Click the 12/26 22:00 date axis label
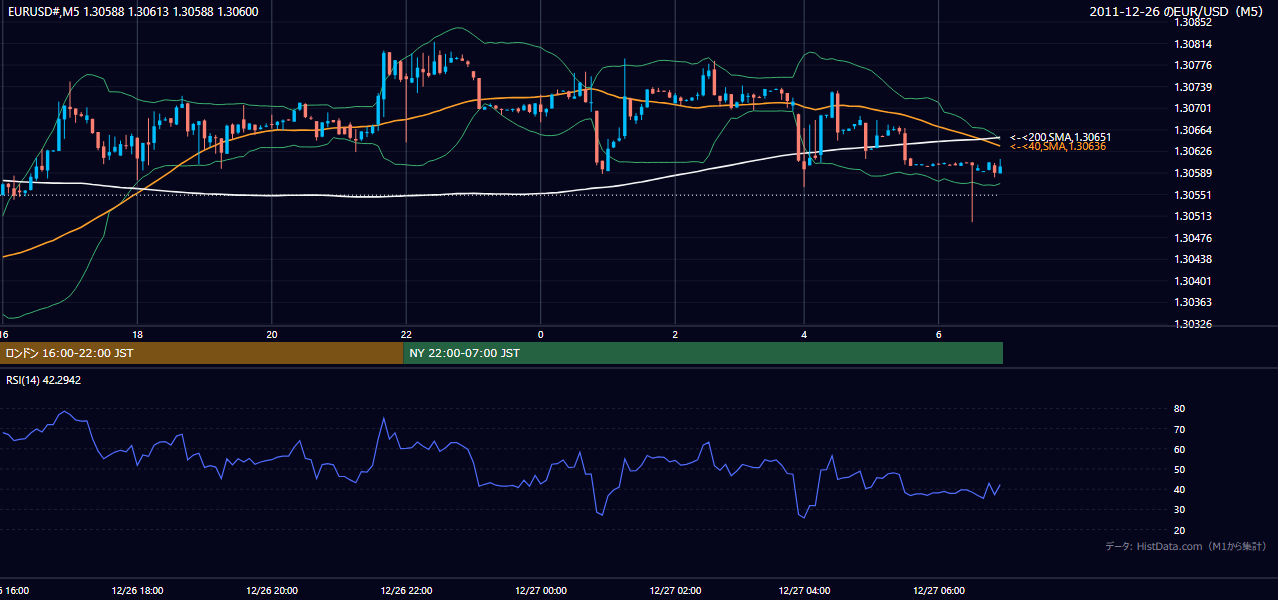The image size is (1278, 600). coord(407,590)
